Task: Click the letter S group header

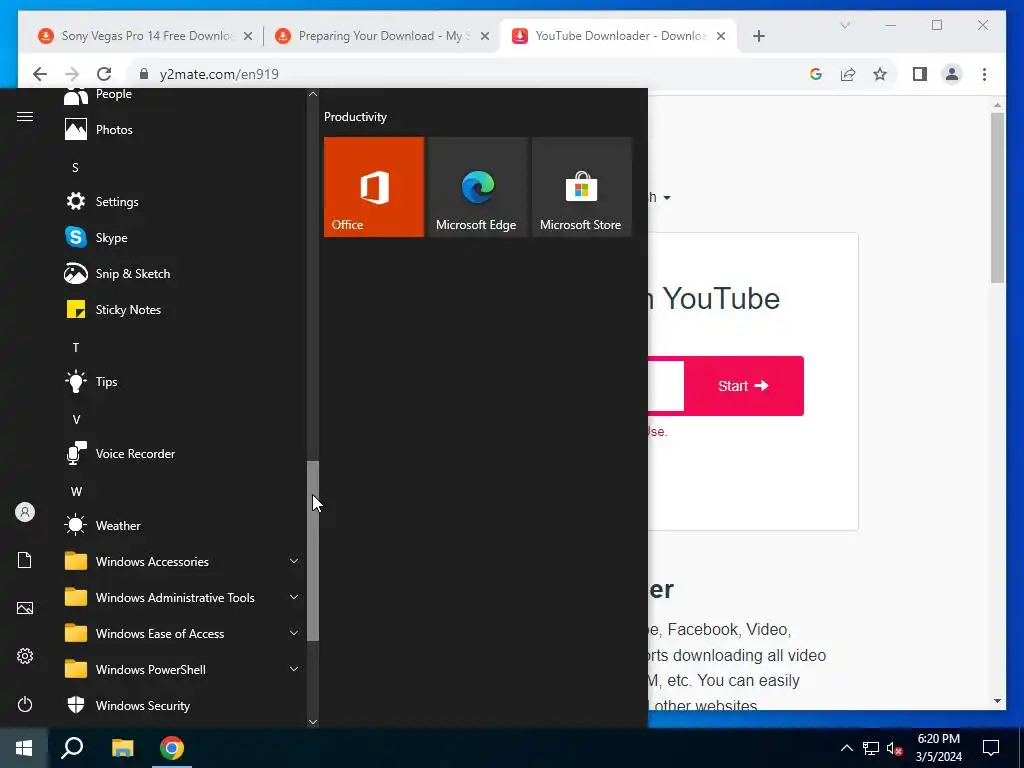Action: tap(75, 168)
